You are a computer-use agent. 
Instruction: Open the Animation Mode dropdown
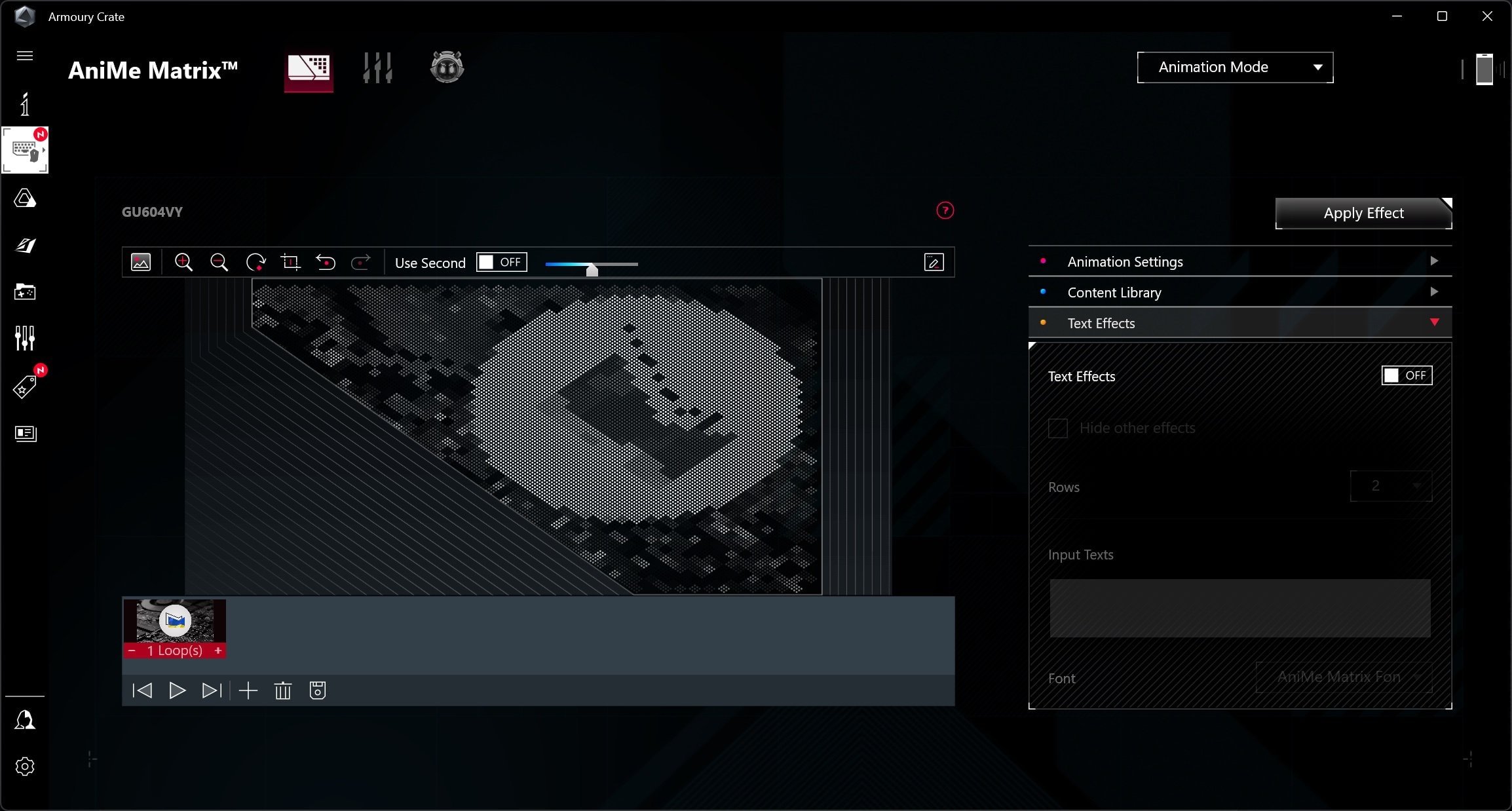(x=1235, y=67)
